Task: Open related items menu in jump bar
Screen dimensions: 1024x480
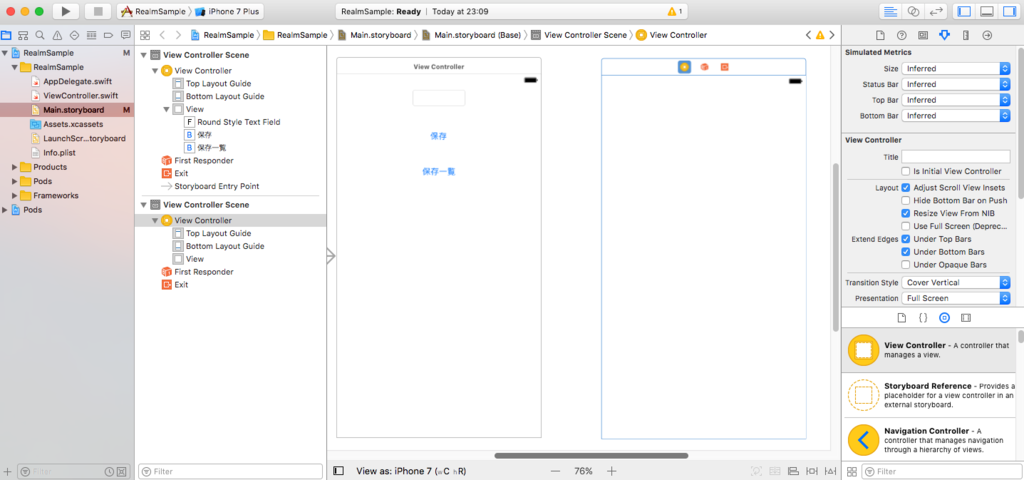Action: [145, 35]
